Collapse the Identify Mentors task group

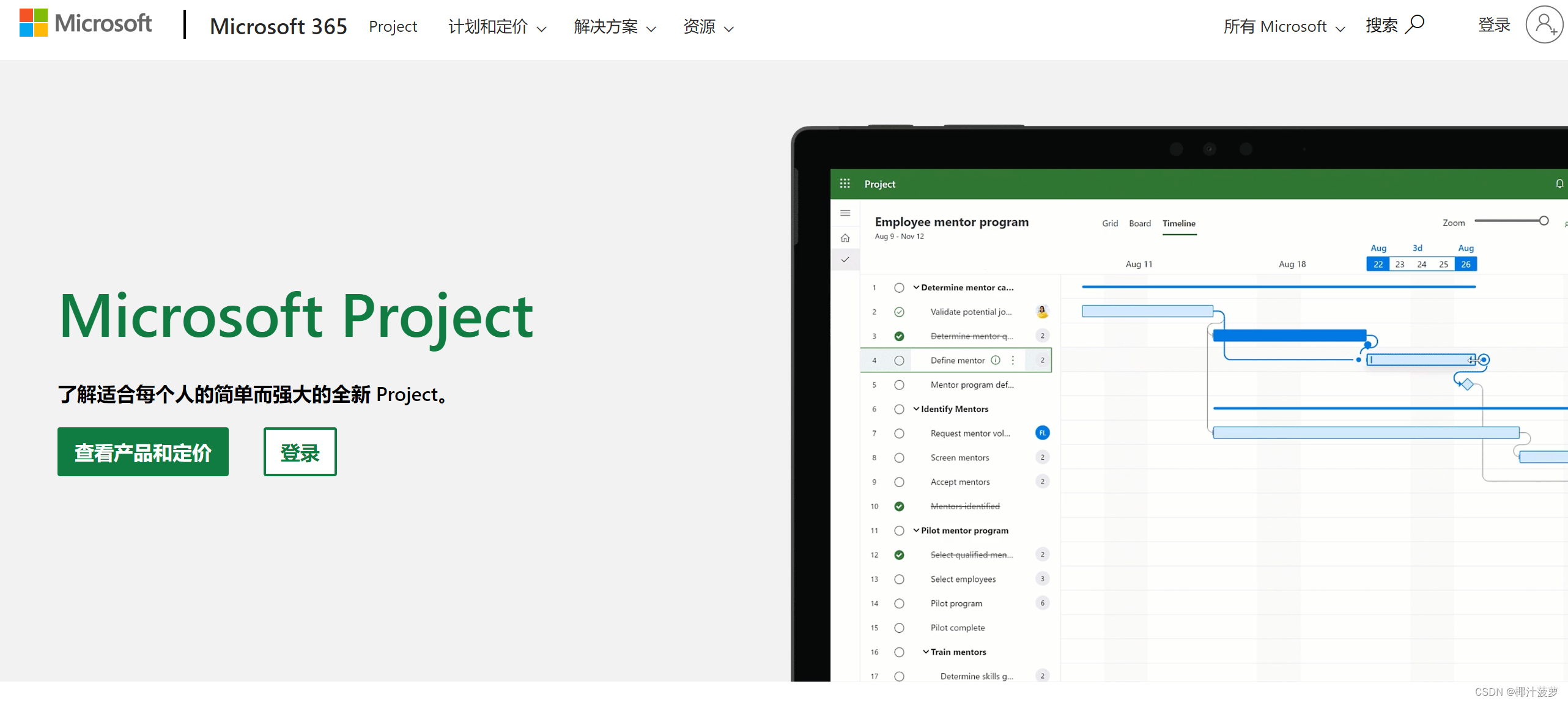coord(916,409)
